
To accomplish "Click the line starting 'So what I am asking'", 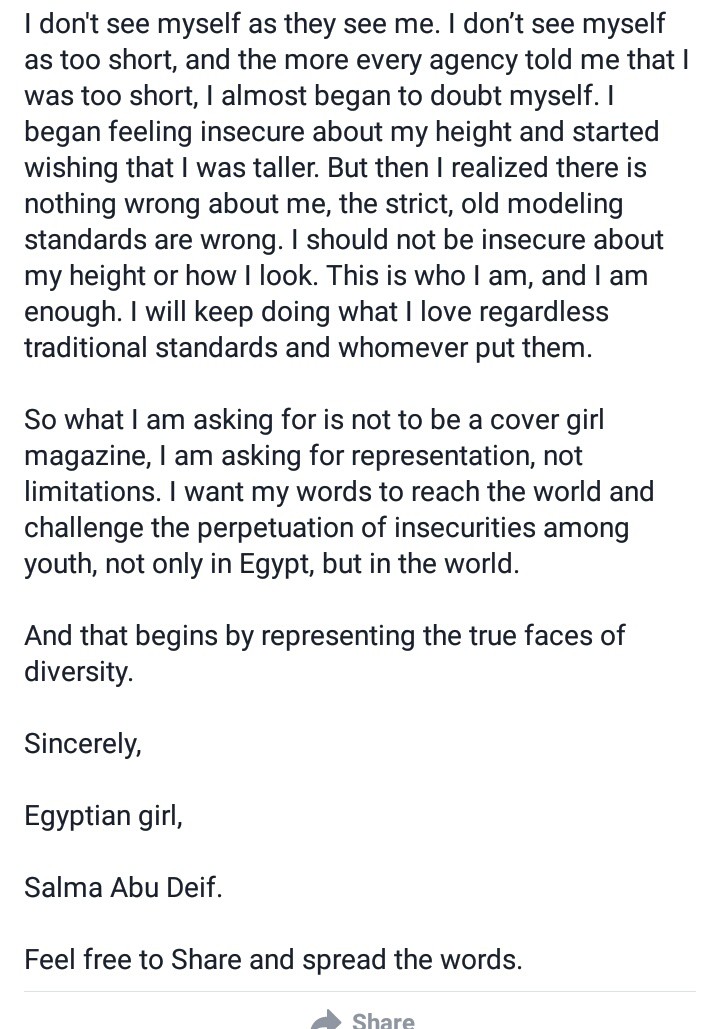I will pos(314,419).
